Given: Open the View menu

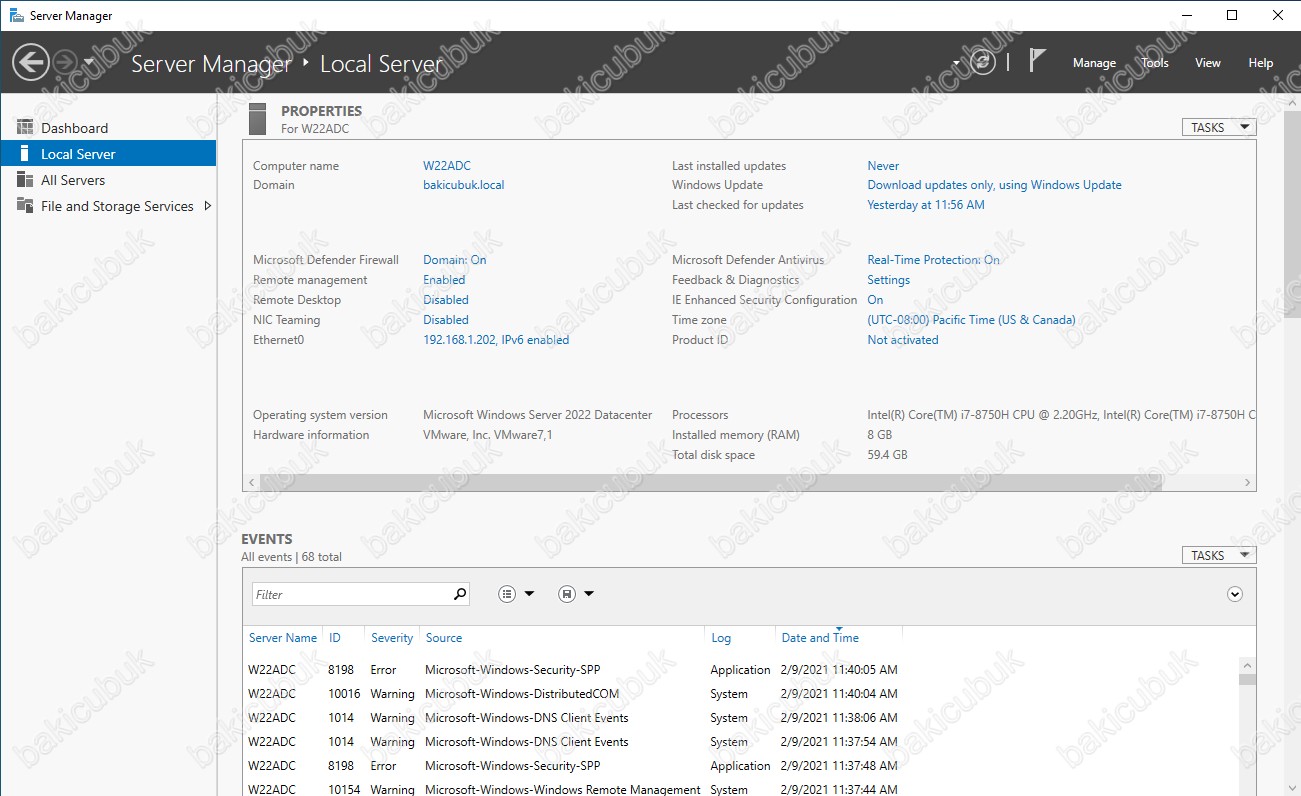Looking at the screenshot, I should [x=1208, y=63].
